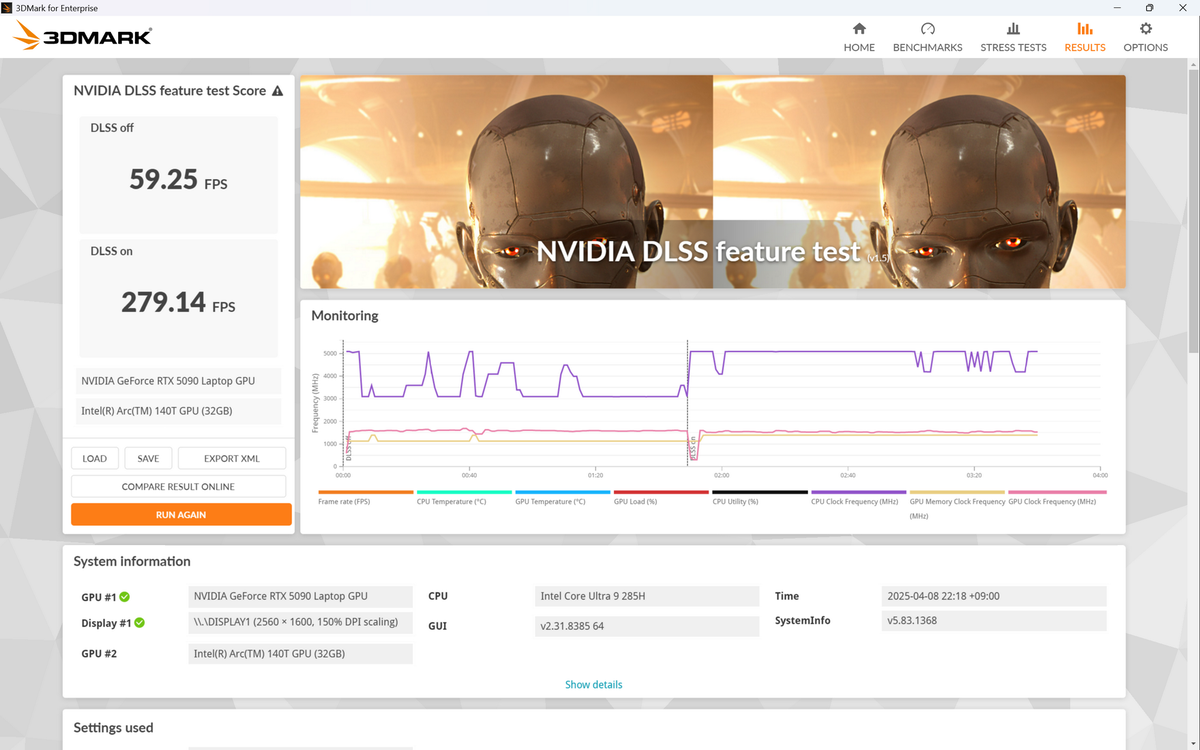
Task: Click the 59.25 FPS DLSS off score
Action: click(x=178, y=179)
